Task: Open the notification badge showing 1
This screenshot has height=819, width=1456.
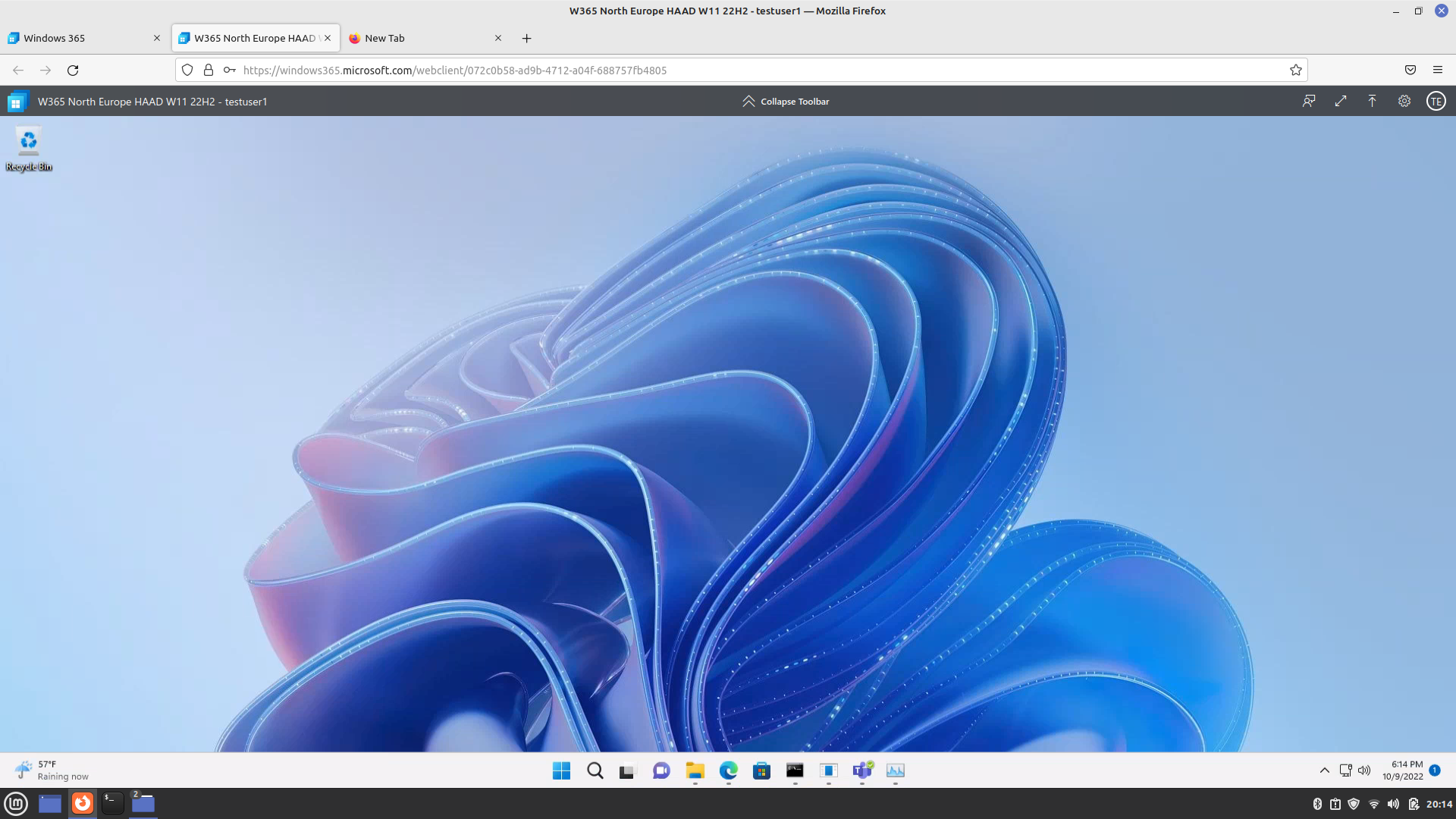Action: [1435, 770]
